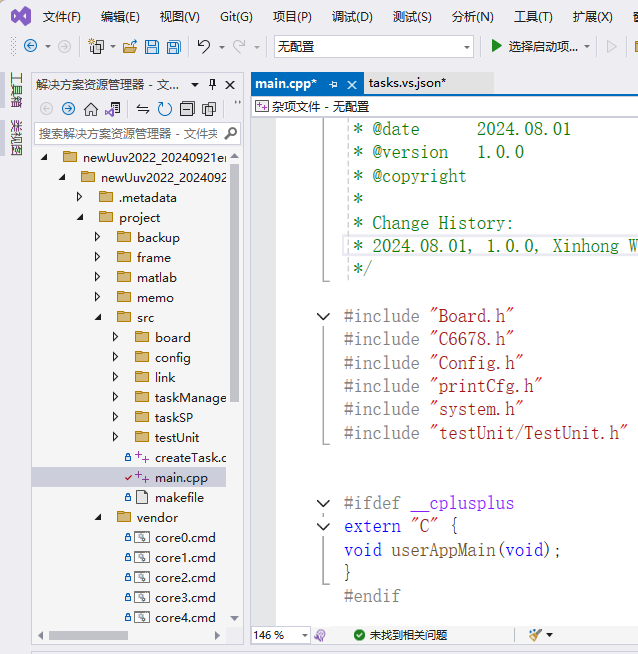Expand the matlab folder
The height and width of the screenshot is (654, 638).
(x=97, y=277)
